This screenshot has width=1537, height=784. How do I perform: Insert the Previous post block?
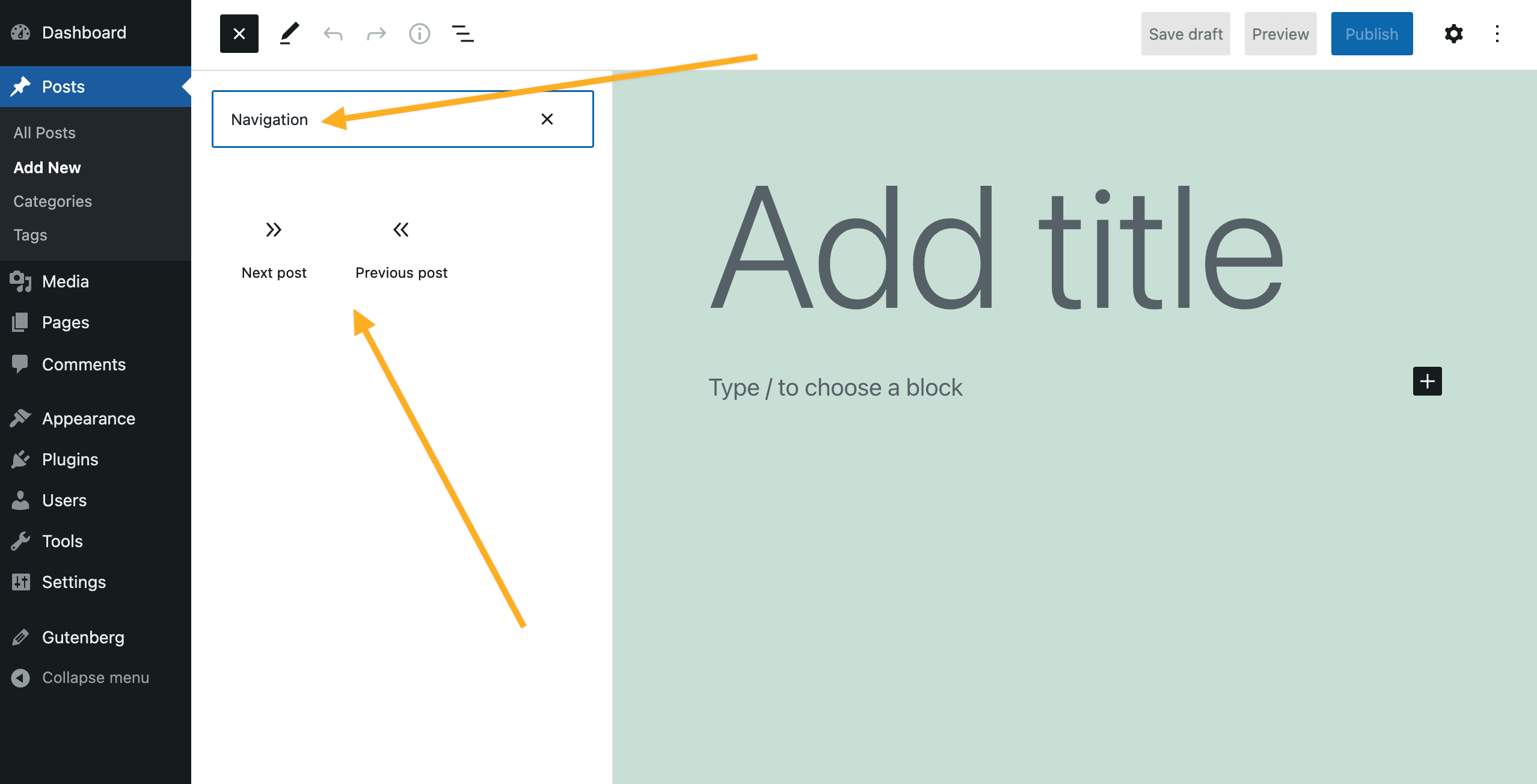[x=401, y=248]
